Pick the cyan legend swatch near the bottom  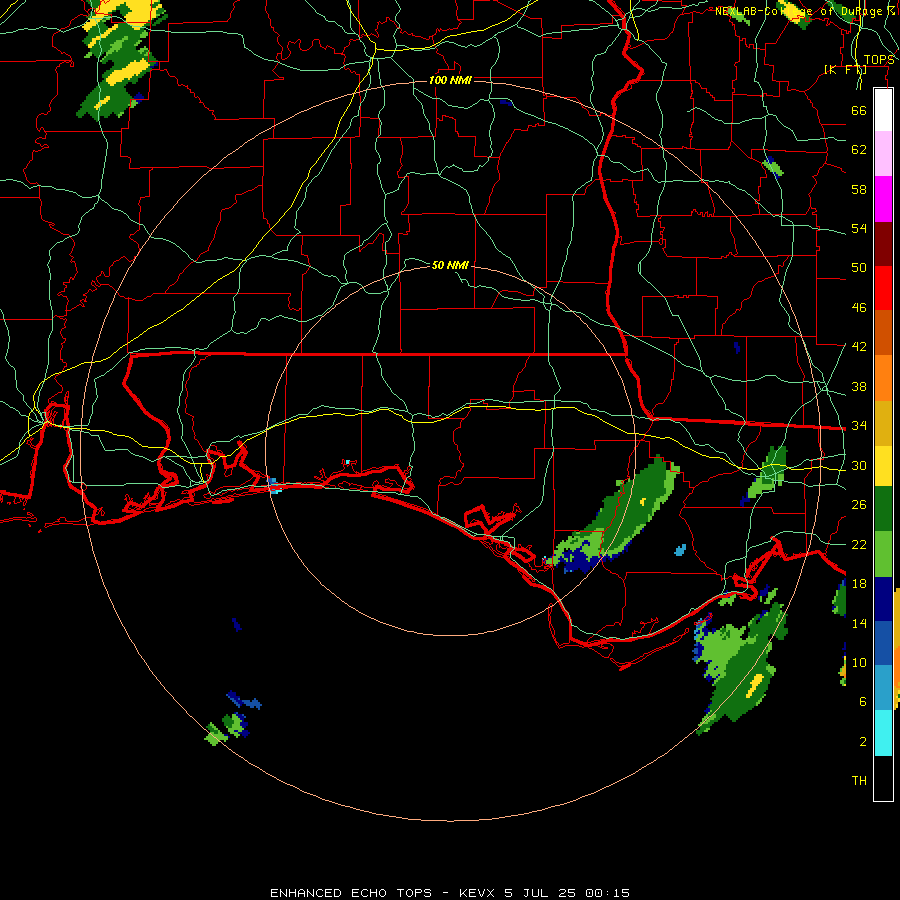click(x=883, y=733)
